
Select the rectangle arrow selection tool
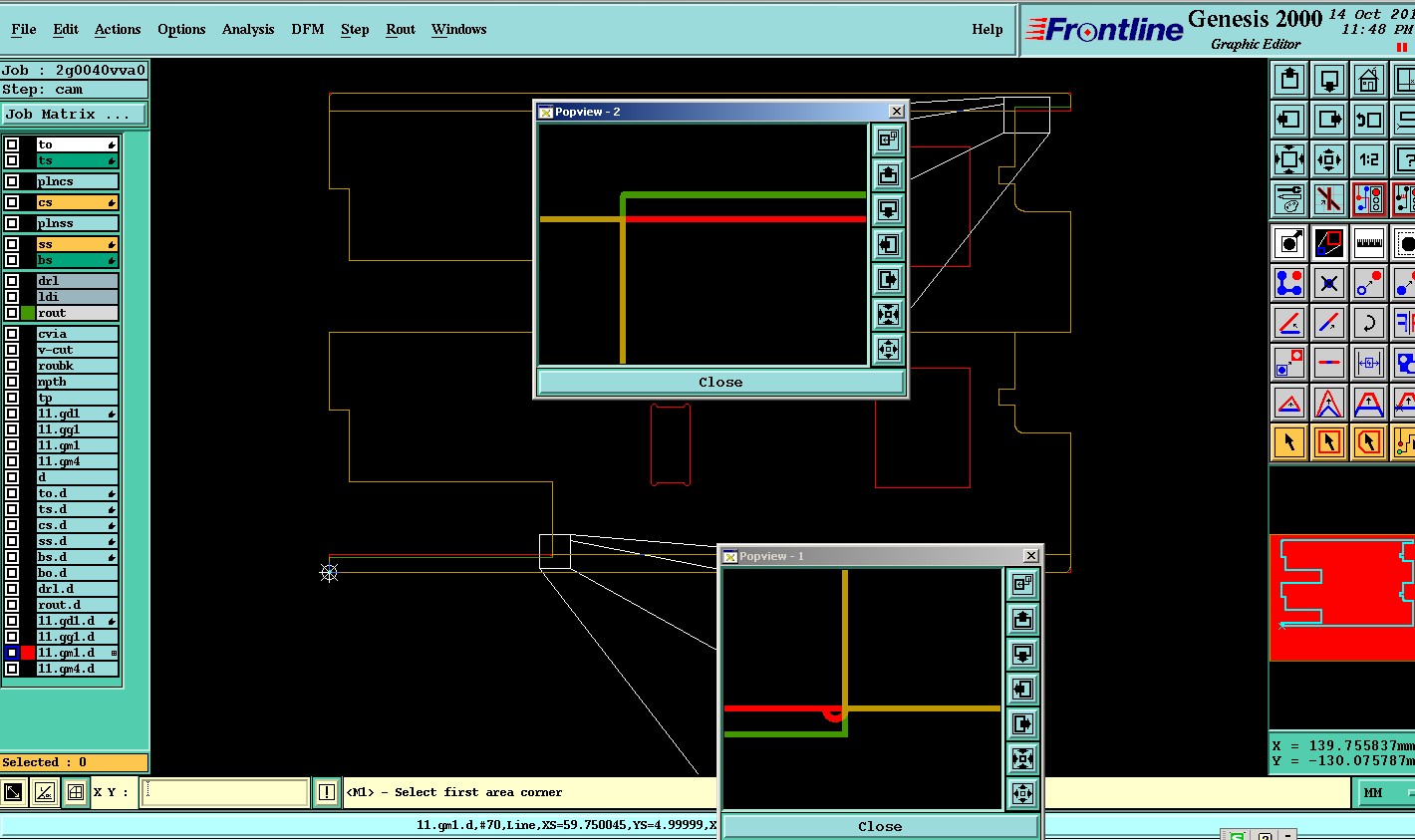pos(1329,442)
